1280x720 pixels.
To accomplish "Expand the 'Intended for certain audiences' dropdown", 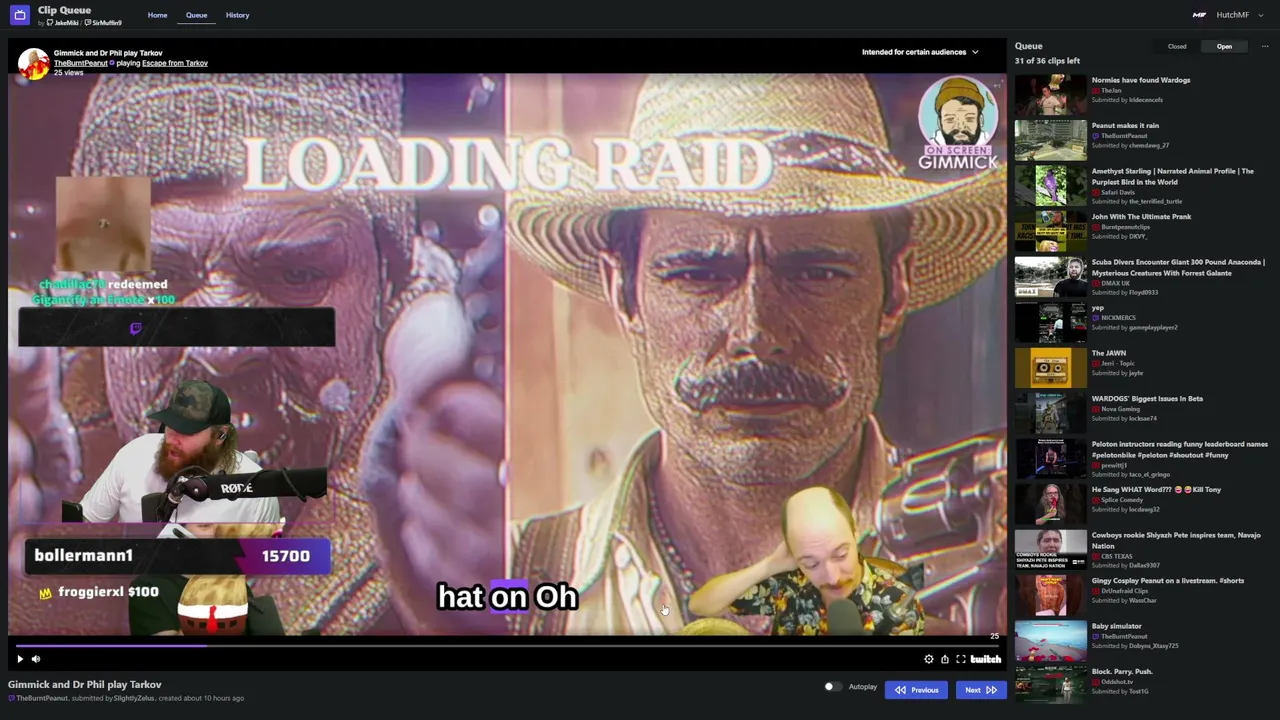I will 920,52.
